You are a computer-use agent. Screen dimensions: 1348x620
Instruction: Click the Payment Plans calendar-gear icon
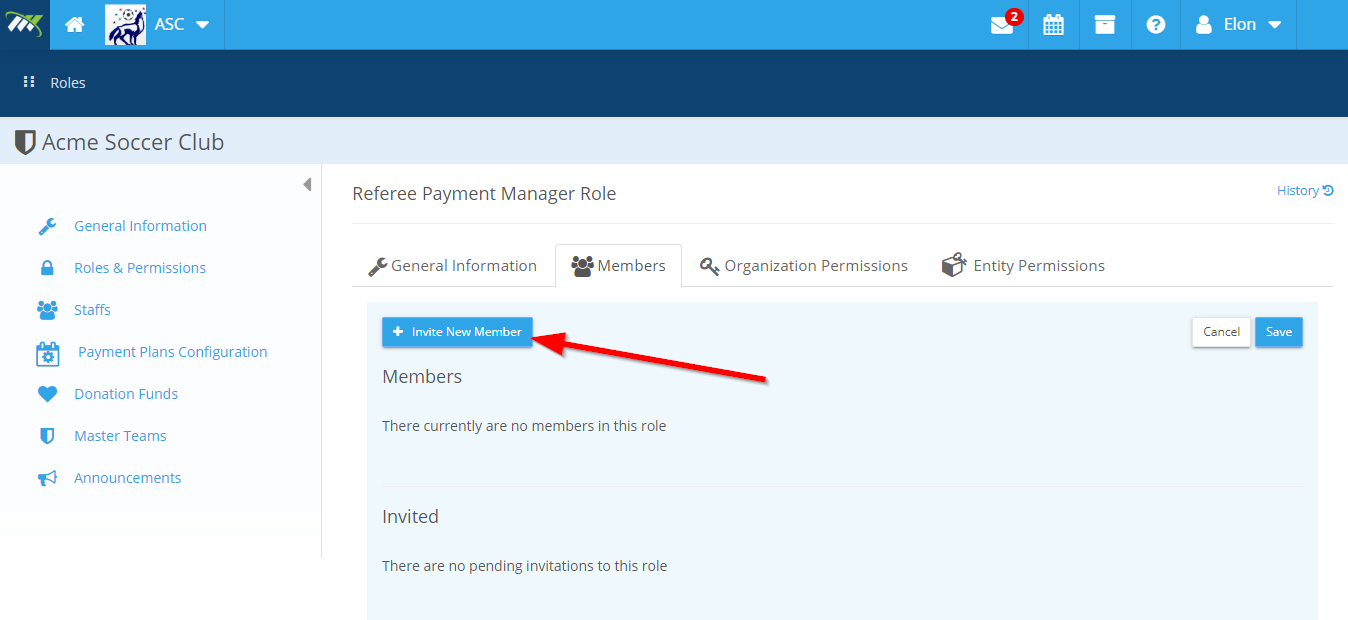[x=48, y=353]
